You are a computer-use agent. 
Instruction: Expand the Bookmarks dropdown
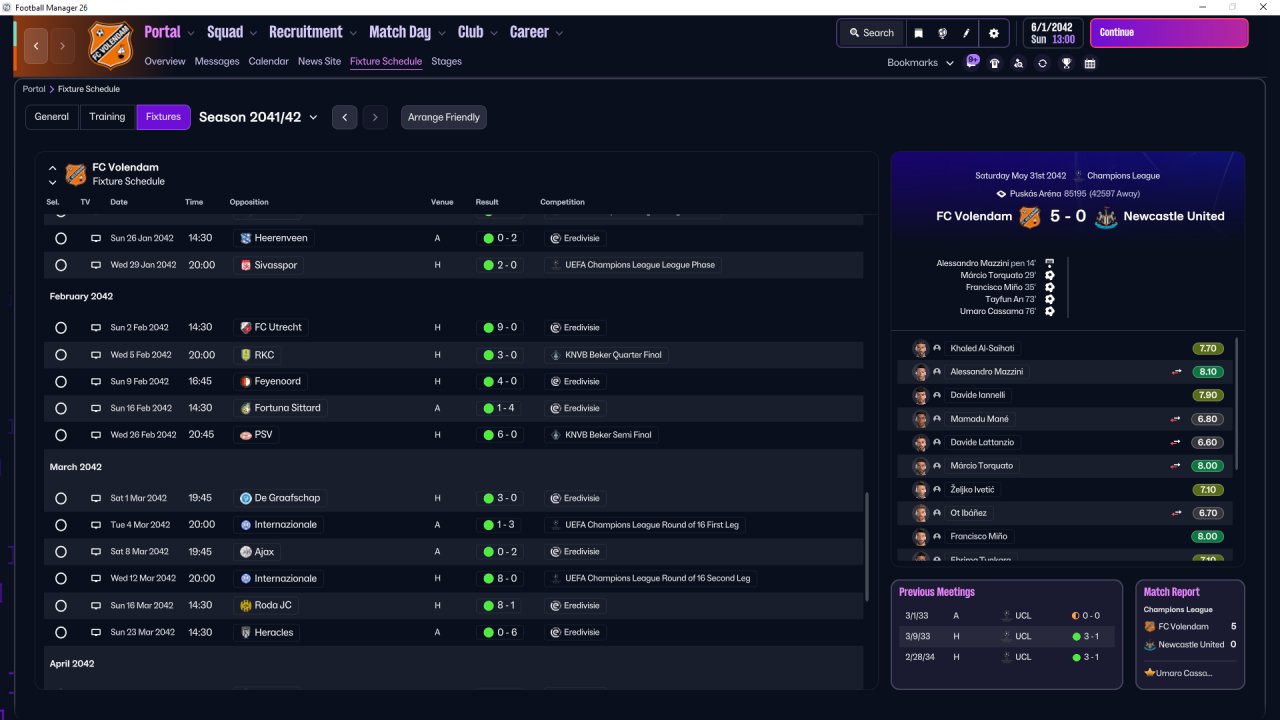921,63
